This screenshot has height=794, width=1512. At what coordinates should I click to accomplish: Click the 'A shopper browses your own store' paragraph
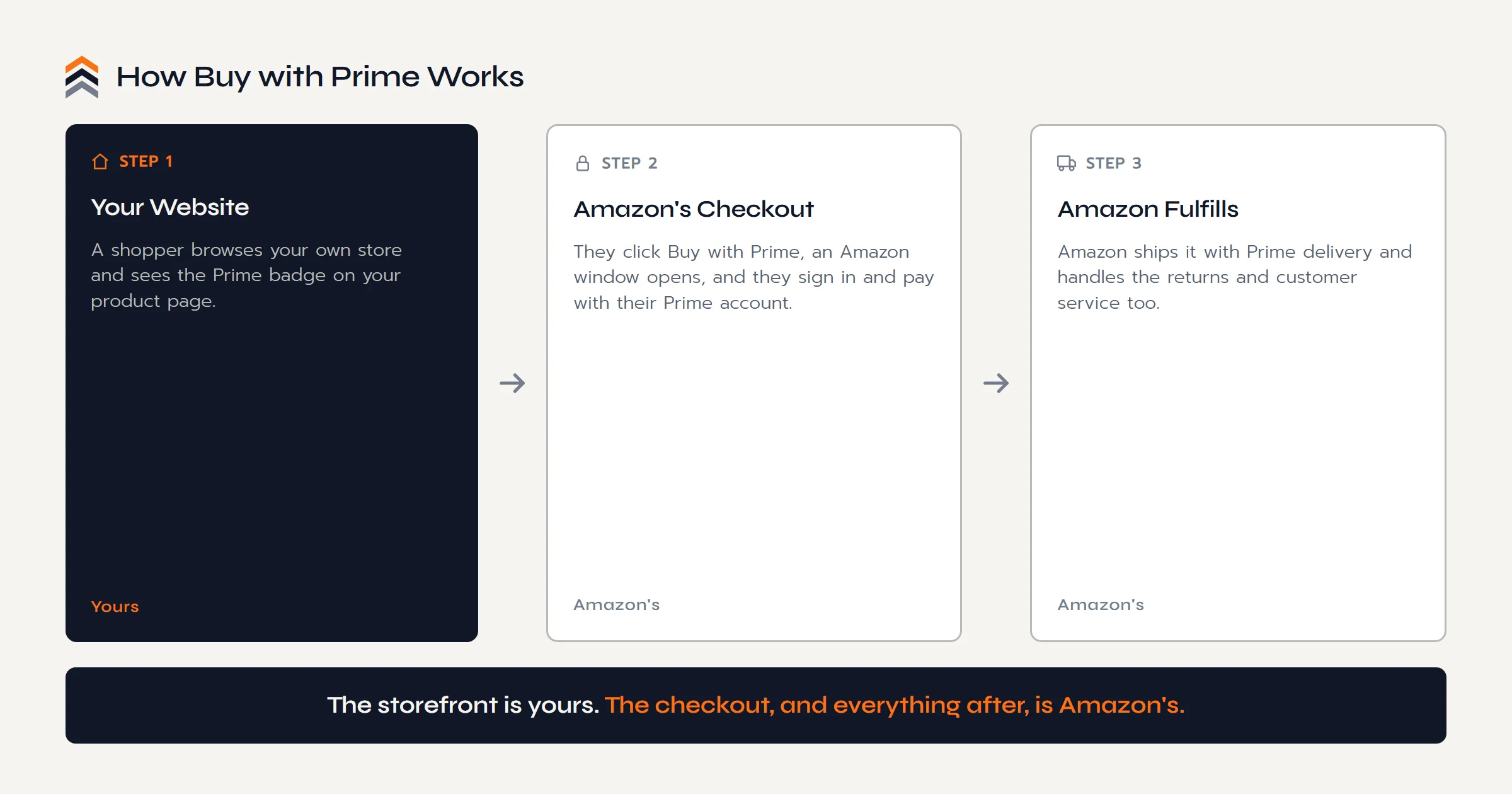[246, 275]
